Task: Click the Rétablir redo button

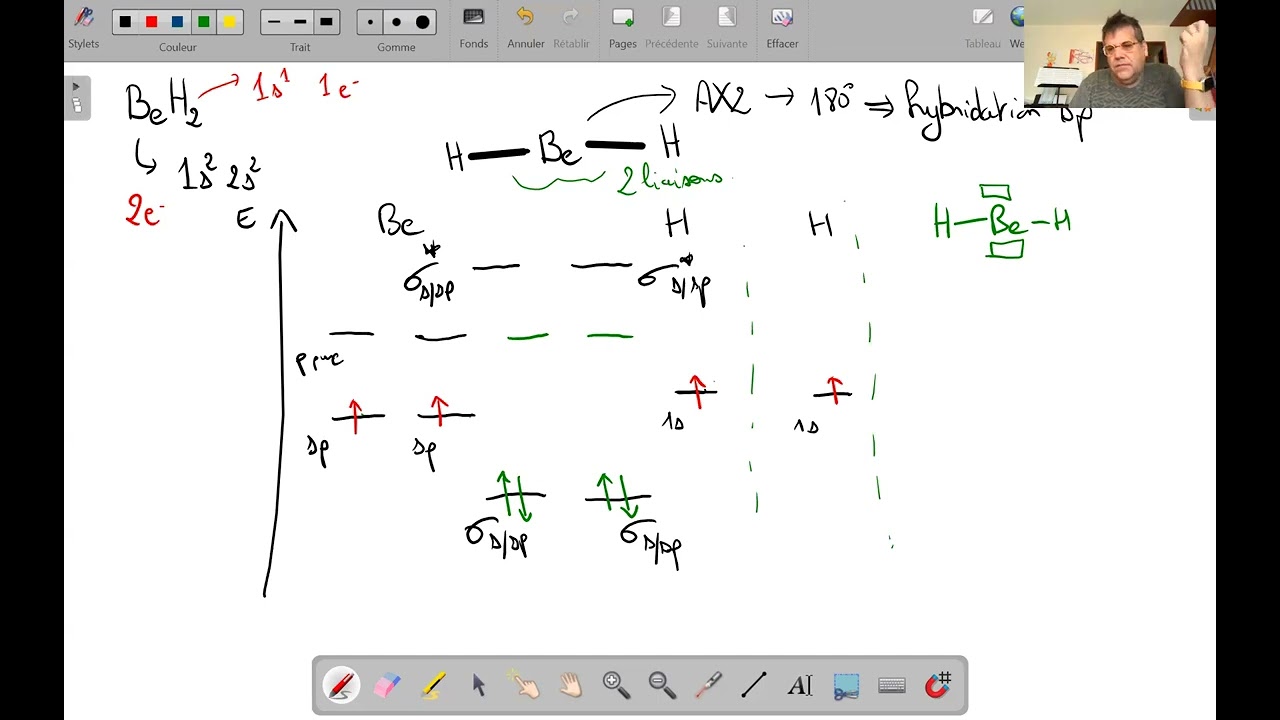Action: (x=571, y=27)
